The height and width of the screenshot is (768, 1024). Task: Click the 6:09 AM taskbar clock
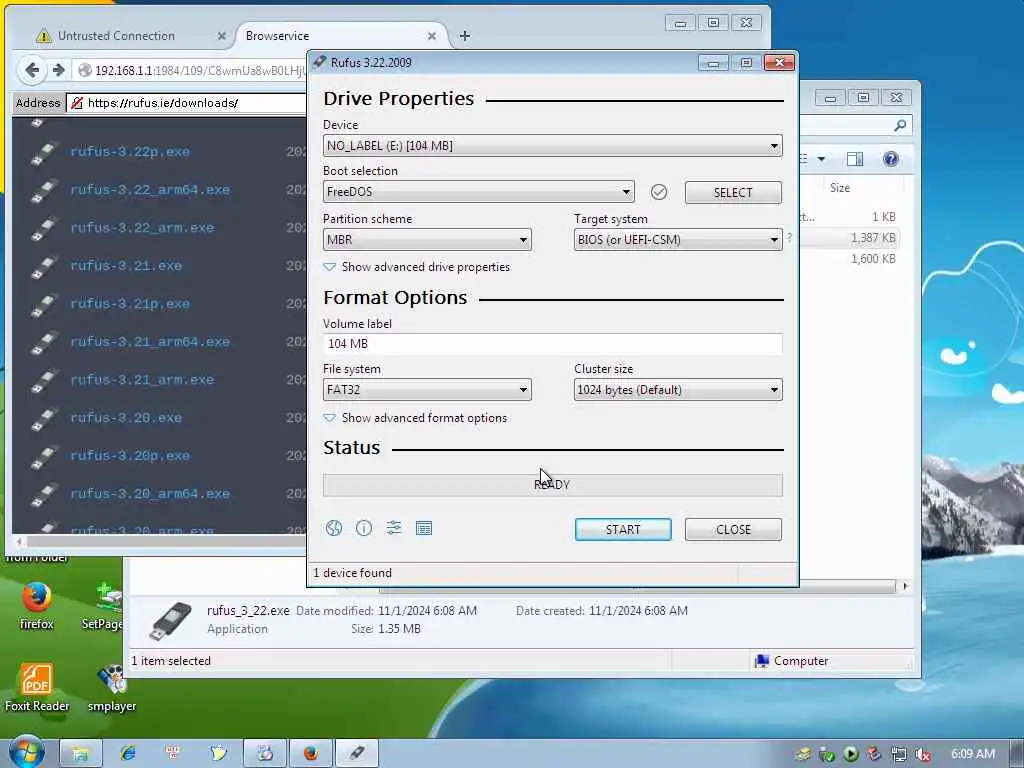click(973, 754)
